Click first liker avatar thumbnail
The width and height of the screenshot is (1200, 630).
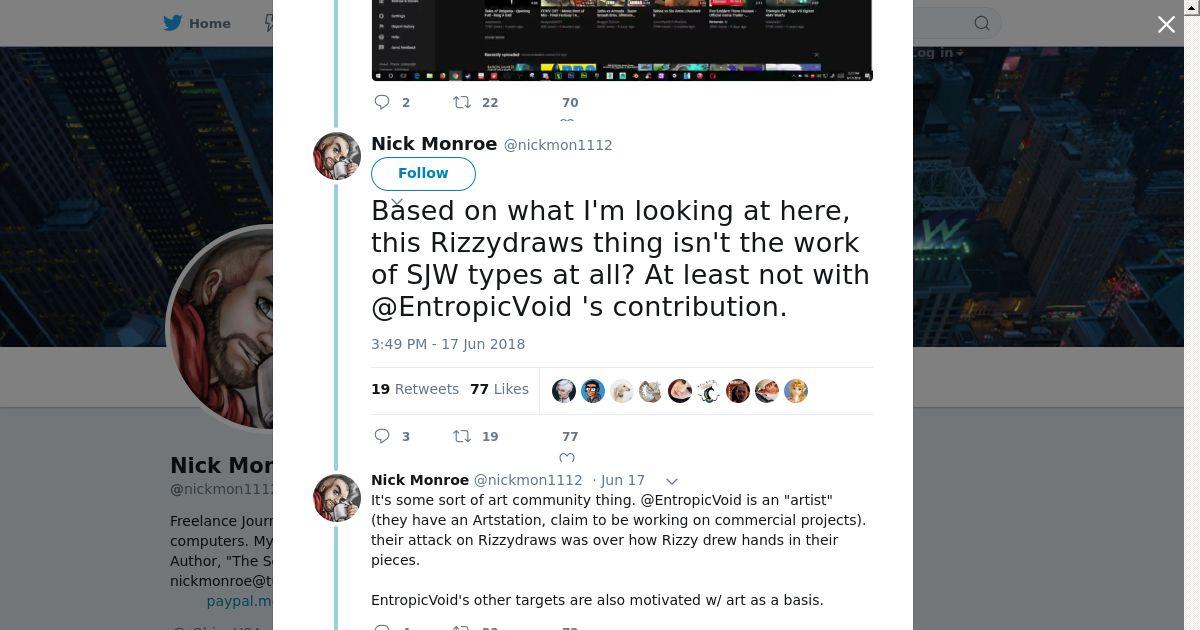[564, 391]
